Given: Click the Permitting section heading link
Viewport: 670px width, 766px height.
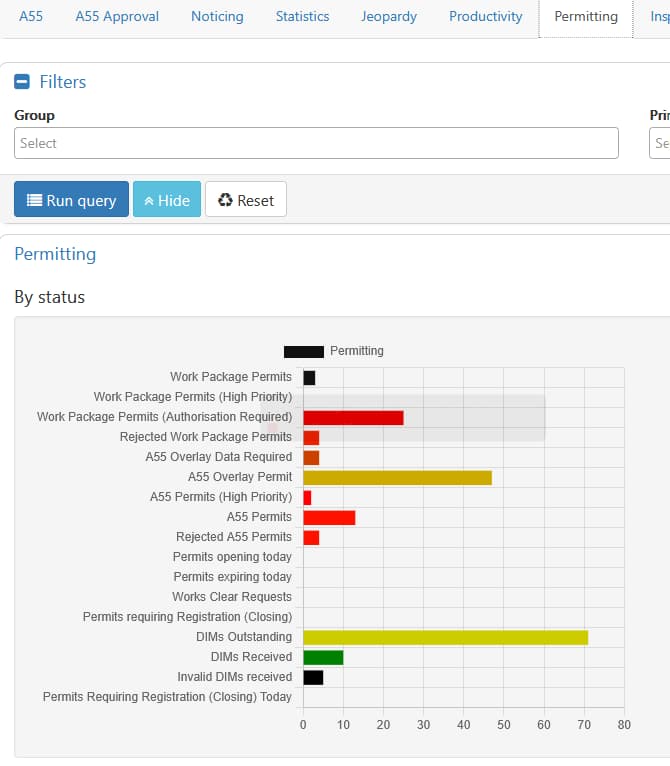Looking at the screenshot, I should [x=55, y=254].
